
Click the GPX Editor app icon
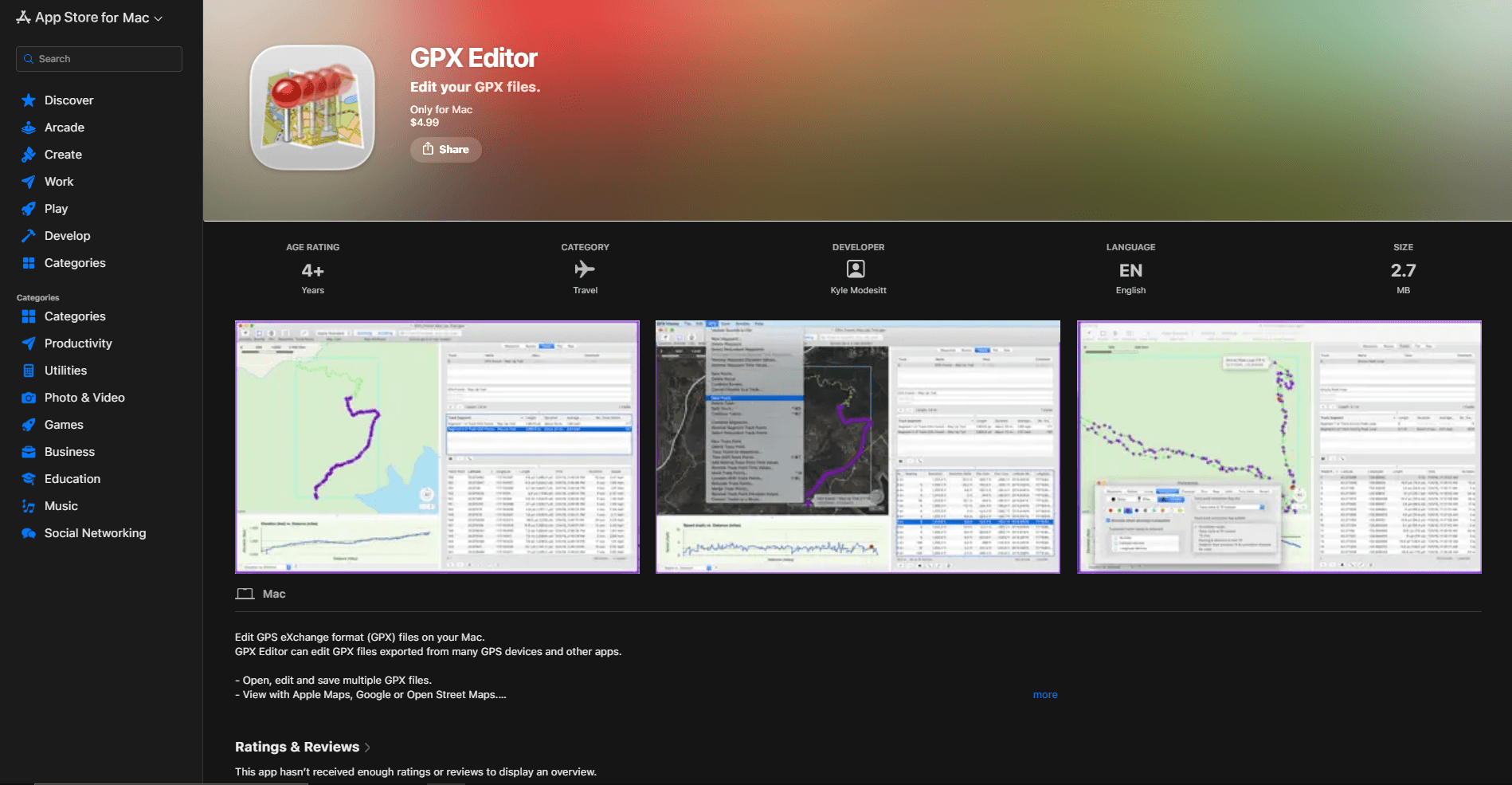[x=312, y=108]
